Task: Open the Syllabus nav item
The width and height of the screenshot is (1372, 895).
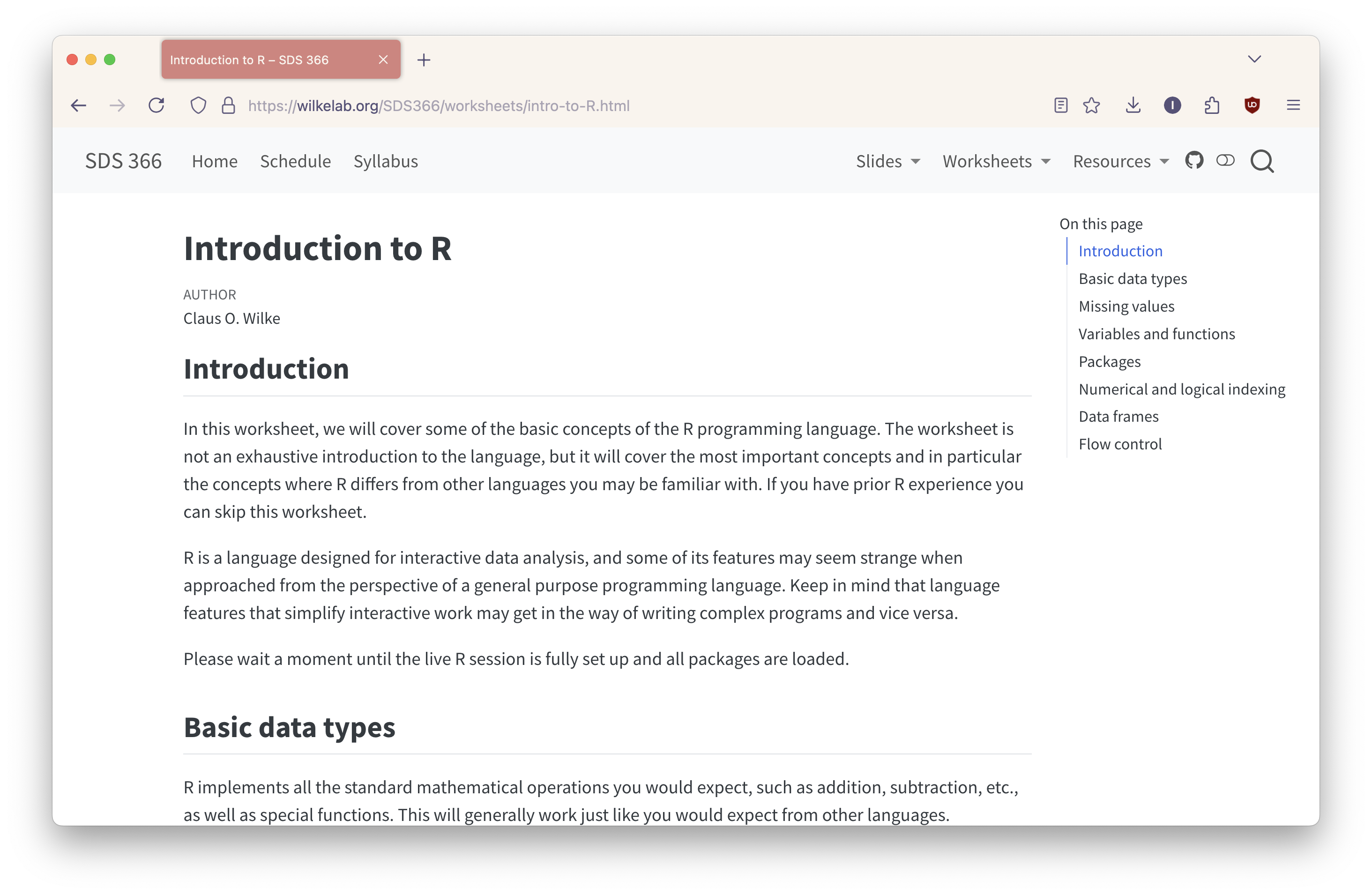Action: (386, 161)
